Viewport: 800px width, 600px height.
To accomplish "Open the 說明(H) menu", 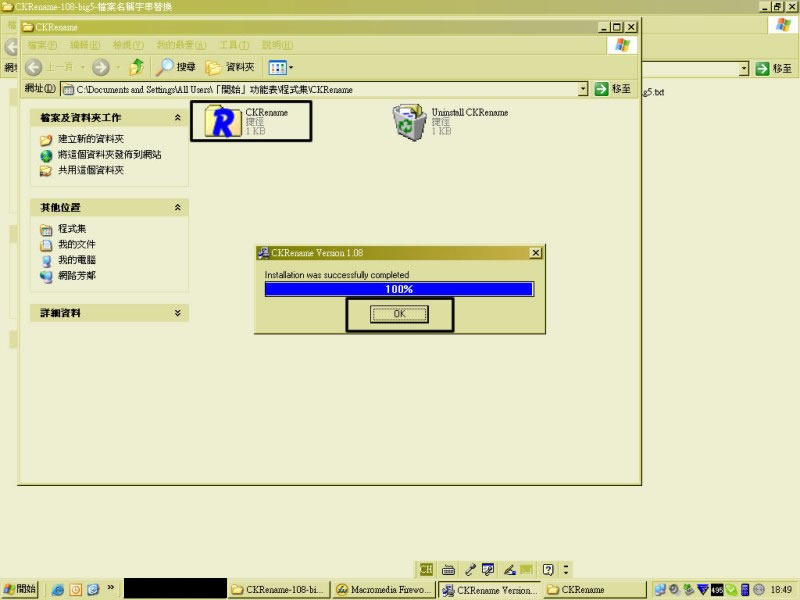I will [278, 45].
